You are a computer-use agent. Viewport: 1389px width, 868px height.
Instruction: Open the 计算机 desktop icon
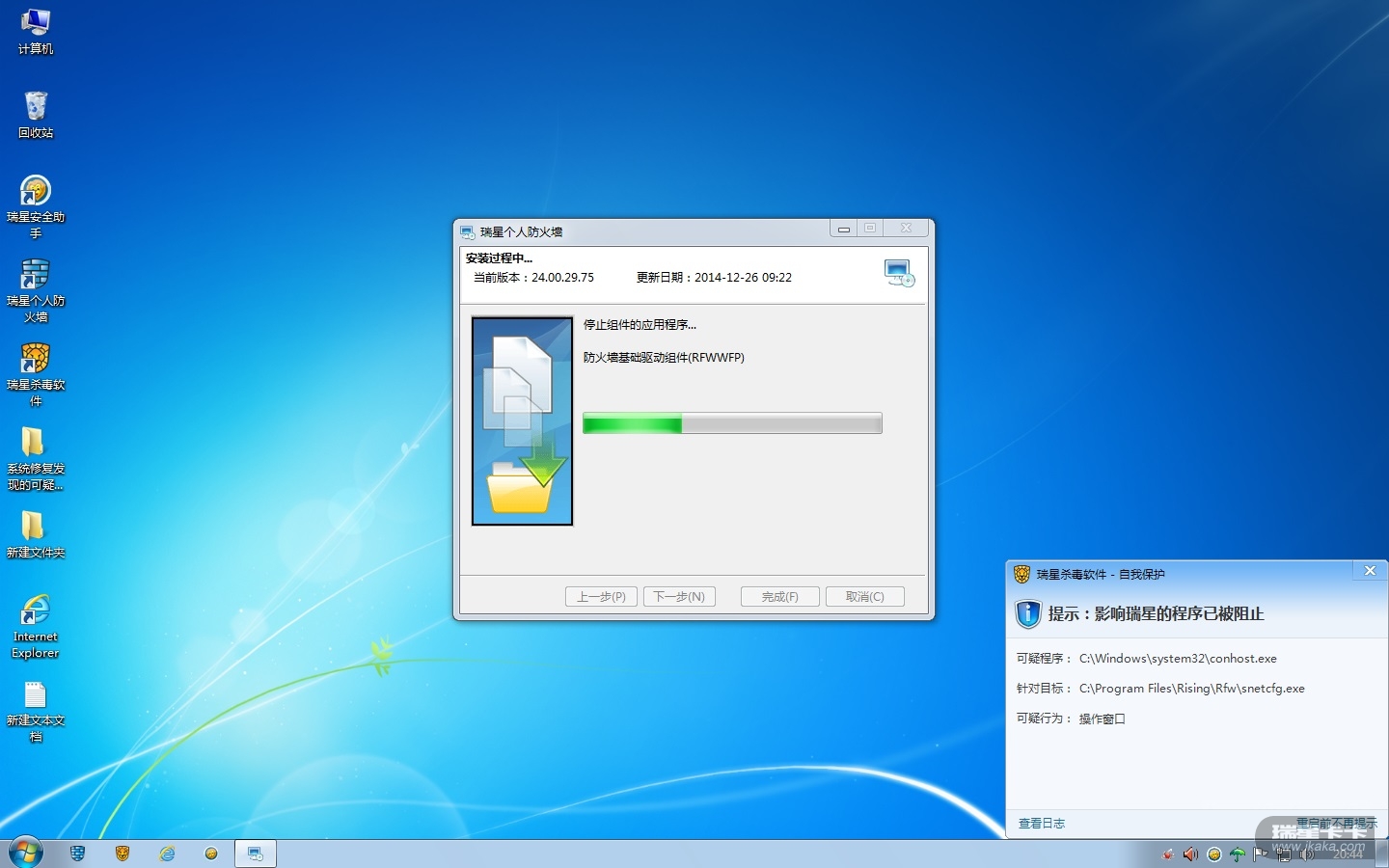pos(36,30)
